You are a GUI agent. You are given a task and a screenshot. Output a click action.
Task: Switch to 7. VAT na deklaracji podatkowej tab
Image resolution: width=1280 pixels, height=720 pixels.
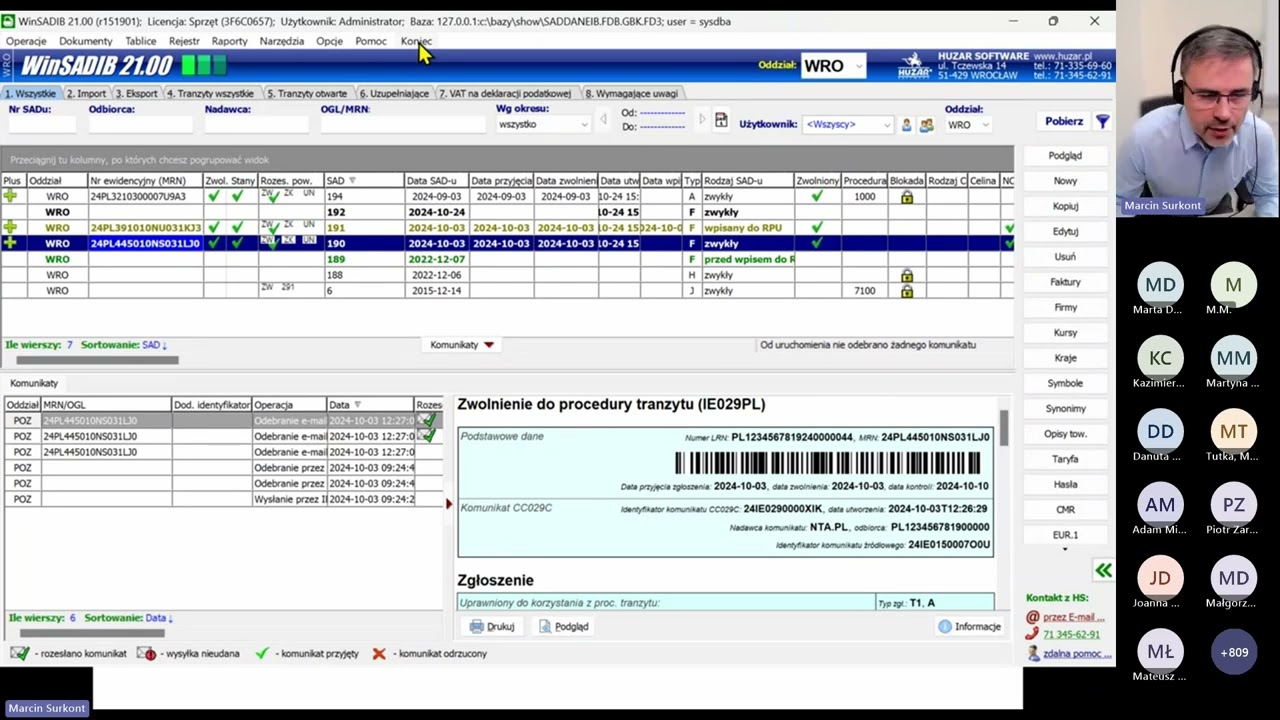tap(505, 93)
